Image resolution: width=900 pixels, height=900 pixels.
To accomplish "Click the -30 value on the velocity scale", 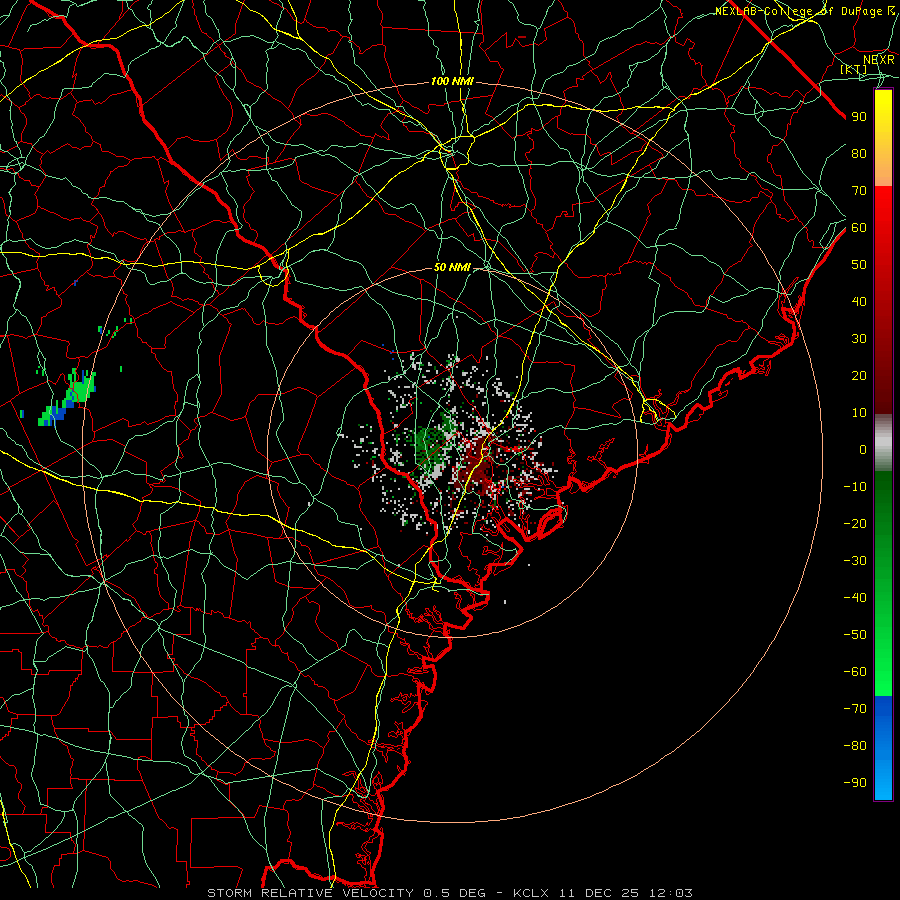I will point(855,561).
